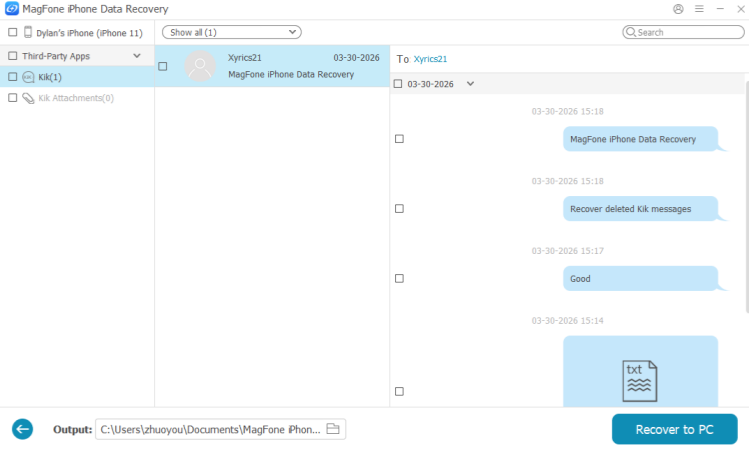Image resolution: width=749 pixels, height=450 pixels.
Task: Click the Output path field
Action: 220,429
